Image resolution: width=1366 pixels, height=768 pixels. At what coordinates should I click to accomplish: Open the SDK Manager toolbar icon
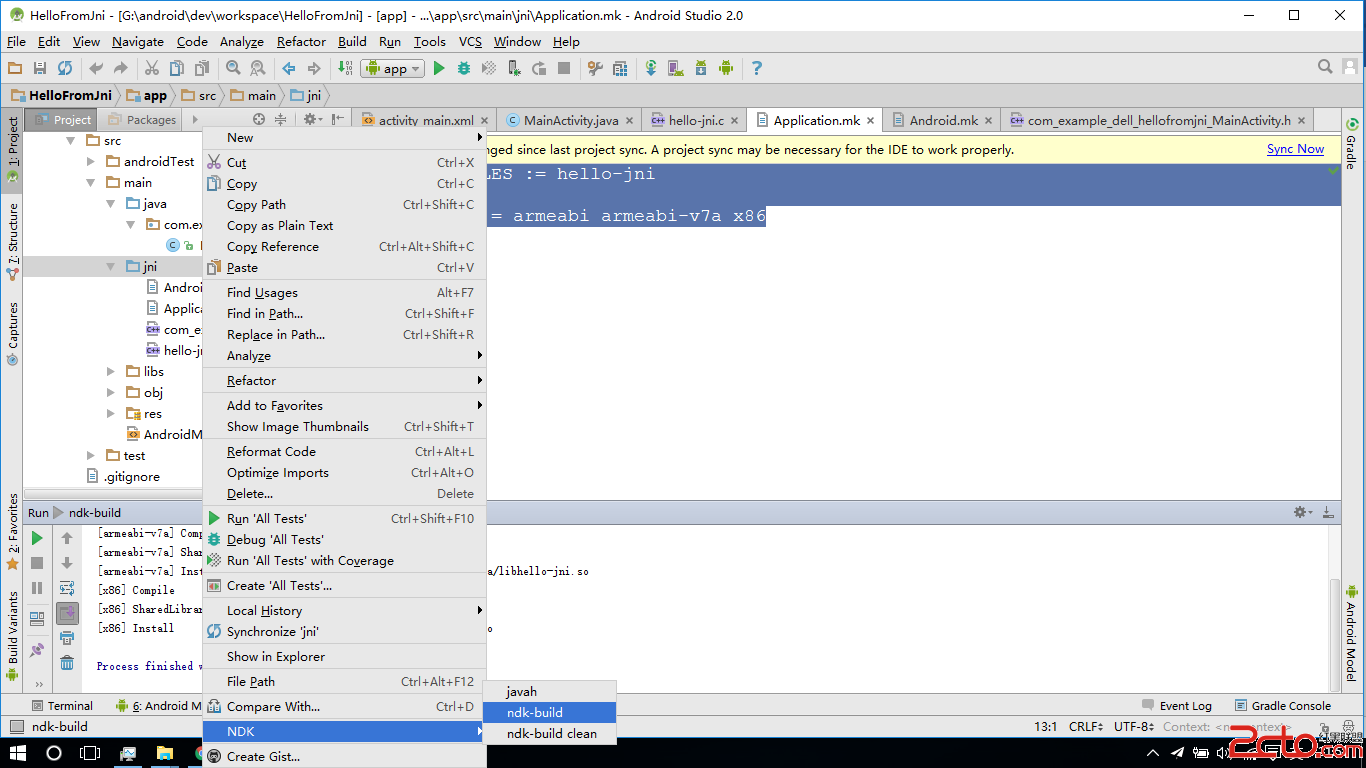tap(701, 68)
